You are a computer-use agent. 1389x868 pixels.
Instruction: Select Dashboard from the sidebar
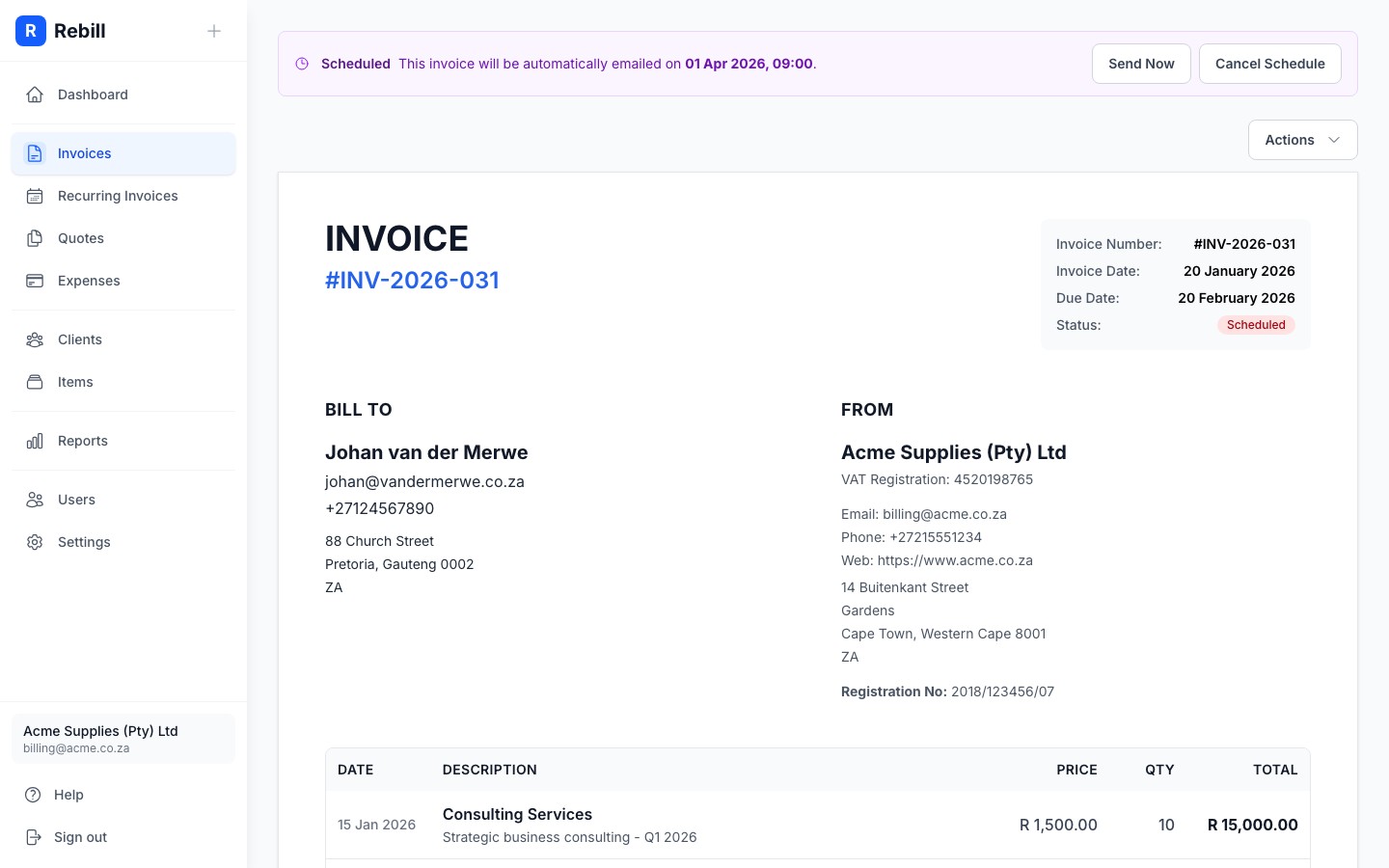coord(93,95)
